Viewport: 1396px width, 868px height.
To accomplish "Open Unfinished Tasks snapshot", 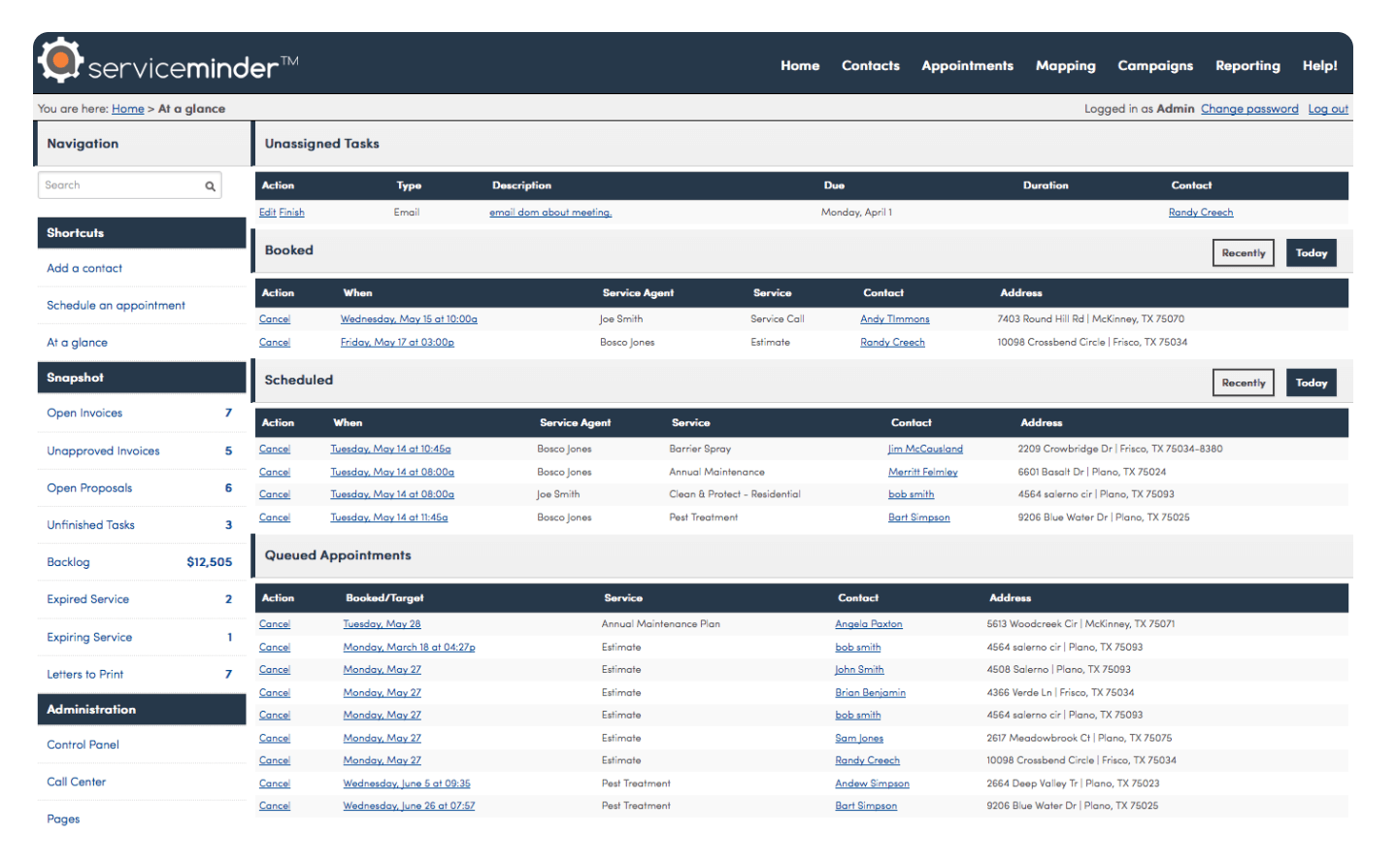I will point(90,525).
